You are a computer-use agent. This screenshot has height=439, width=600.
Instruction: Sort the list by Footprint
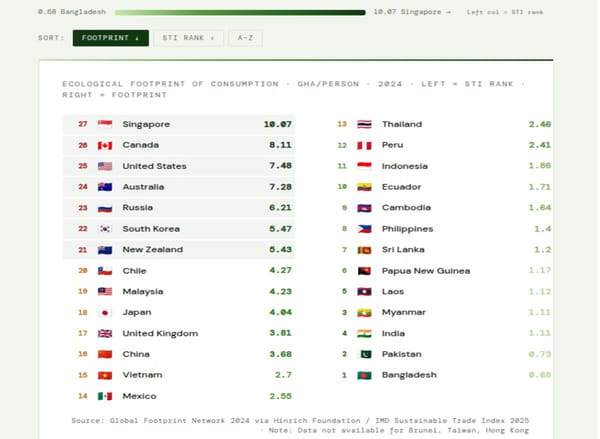(111, 38)
